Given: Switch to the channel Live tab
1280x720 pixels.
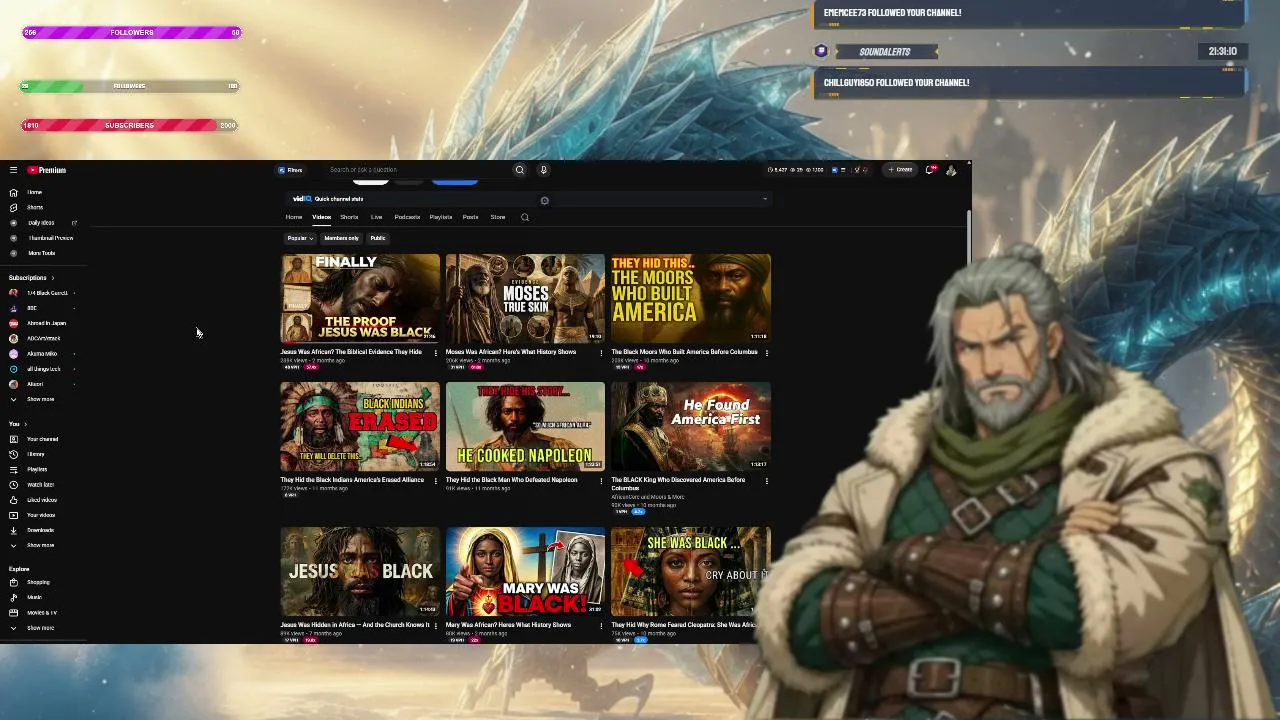Looking at the screenshot, I should [376, 217].
